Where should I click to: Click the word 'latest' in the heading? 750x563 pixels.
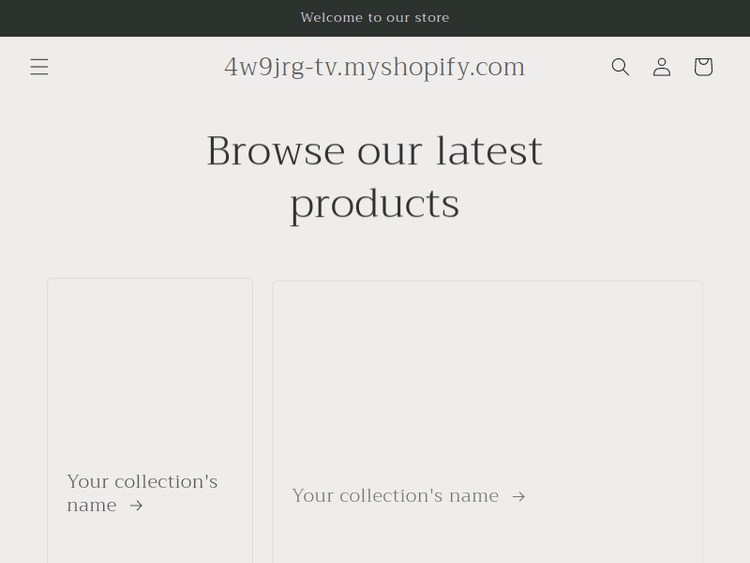click(489, 151)
